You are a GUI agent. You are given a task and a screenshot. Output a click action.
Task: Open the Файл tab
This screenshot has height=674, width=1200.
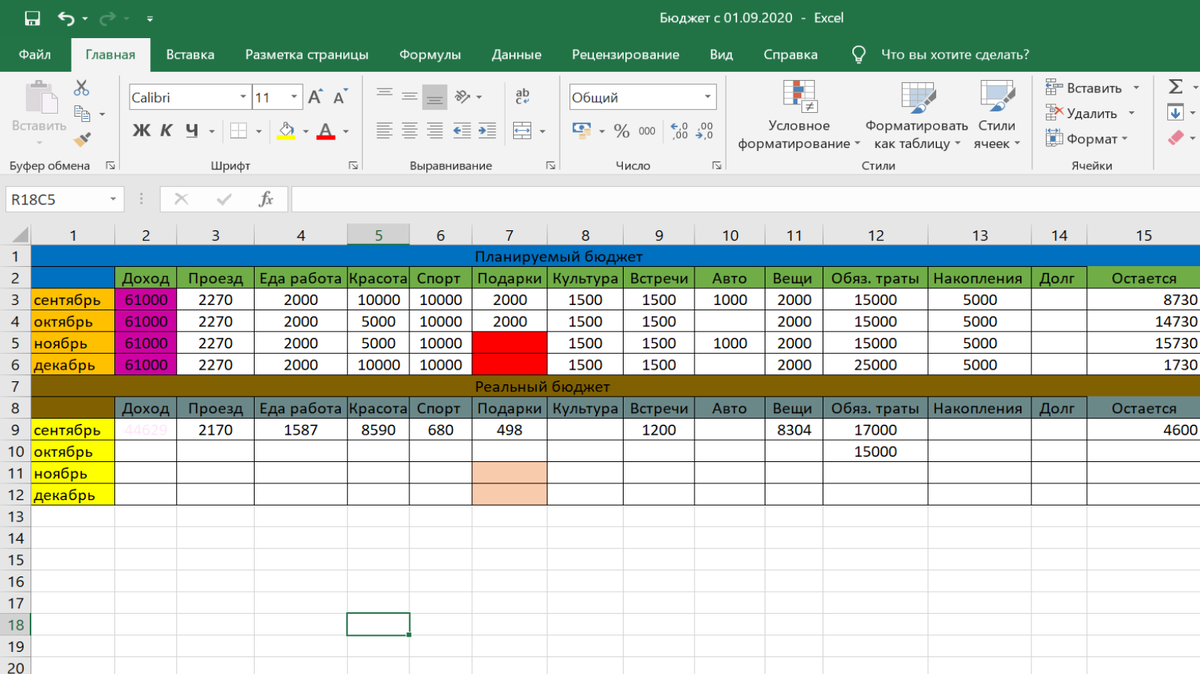coord(35,54)
